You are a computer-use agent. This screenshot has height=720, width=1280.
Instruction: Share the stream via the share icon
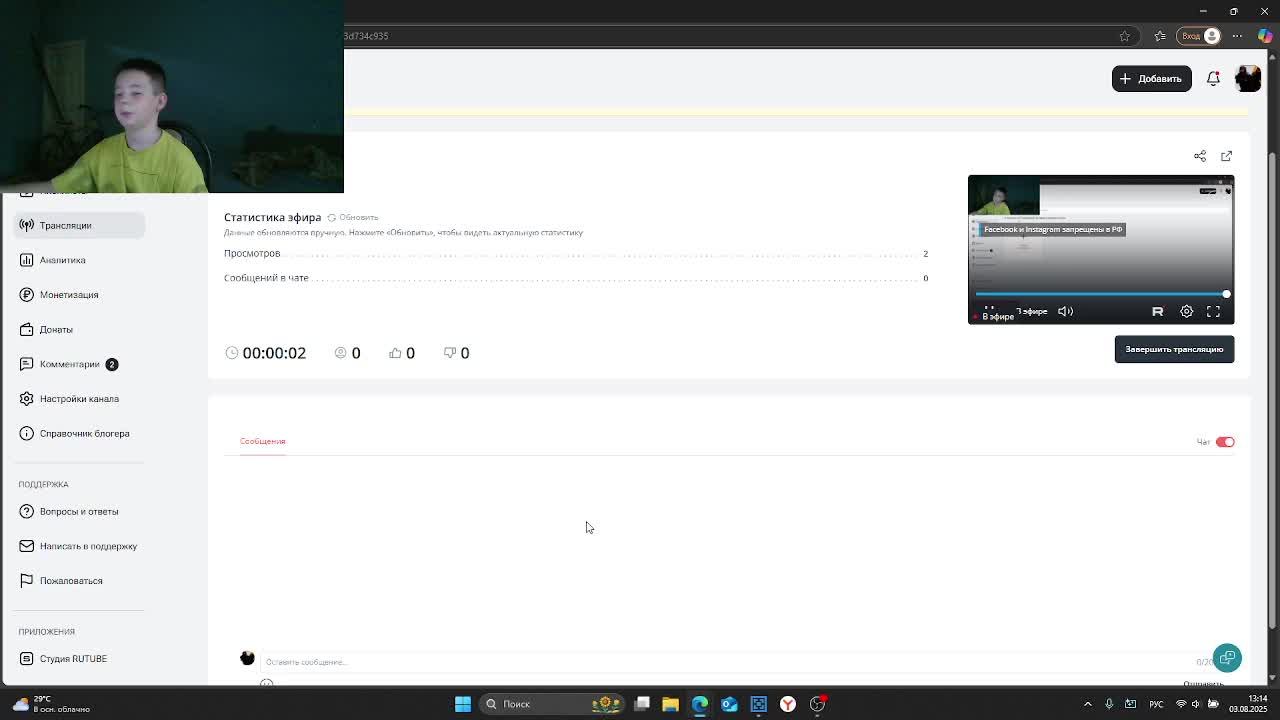click(1200, 156)
